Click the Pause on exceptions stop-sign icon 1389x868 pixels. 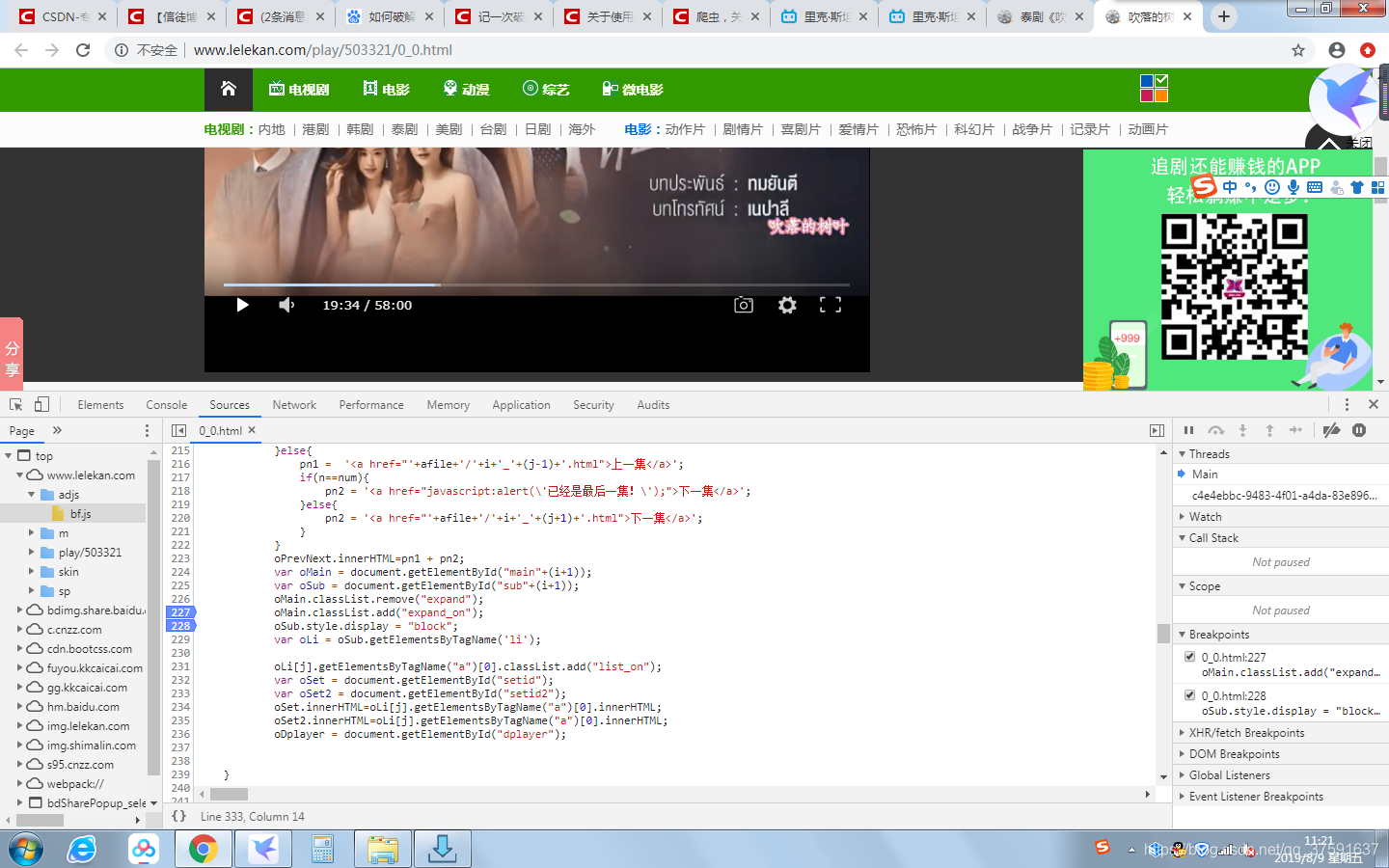coord(1359,430)
